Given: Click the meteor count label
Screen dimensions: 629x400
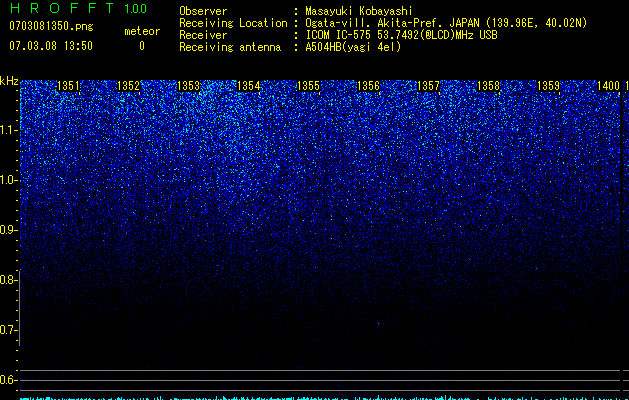Looking at the screenshot, I should 142,31.
